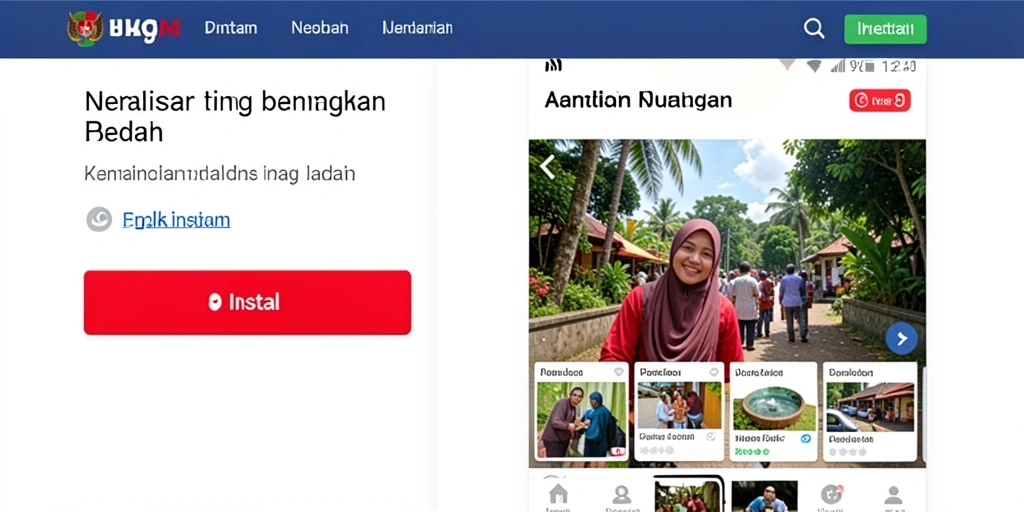Screen dimensions: 1024x512
Task: Open second card thumbnail with group of people
Action: tap(680, 405)
